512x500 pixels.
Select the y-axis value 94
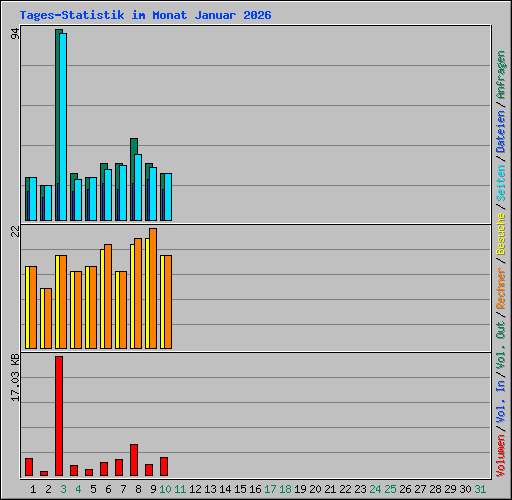15,34
